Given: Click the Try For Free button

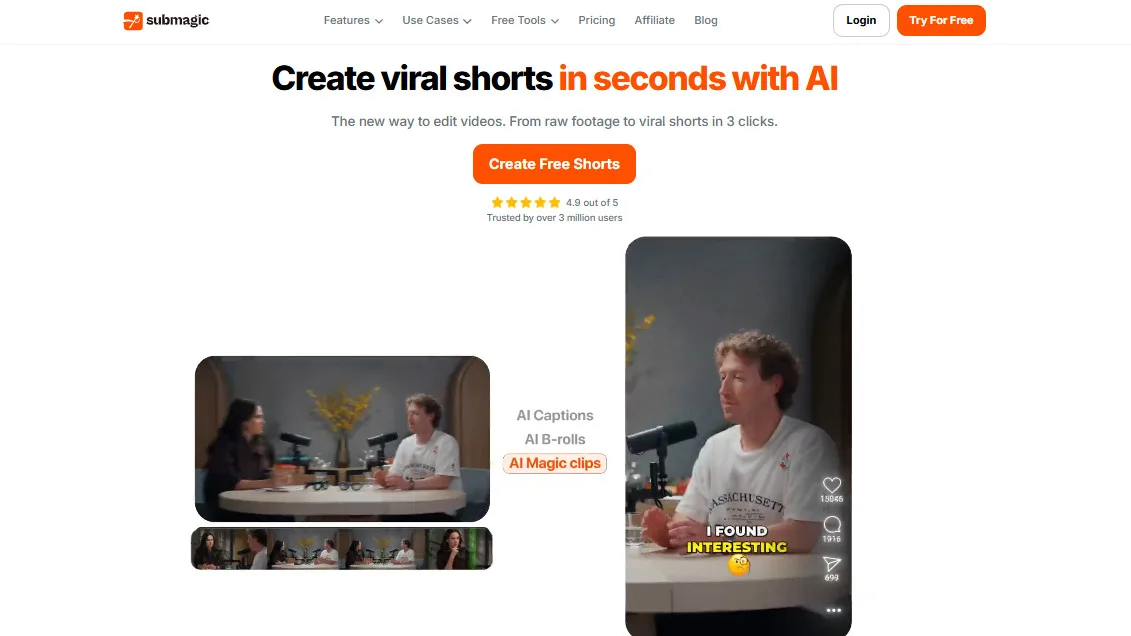Looking at the screenshot, I should (x=941, y=20).
